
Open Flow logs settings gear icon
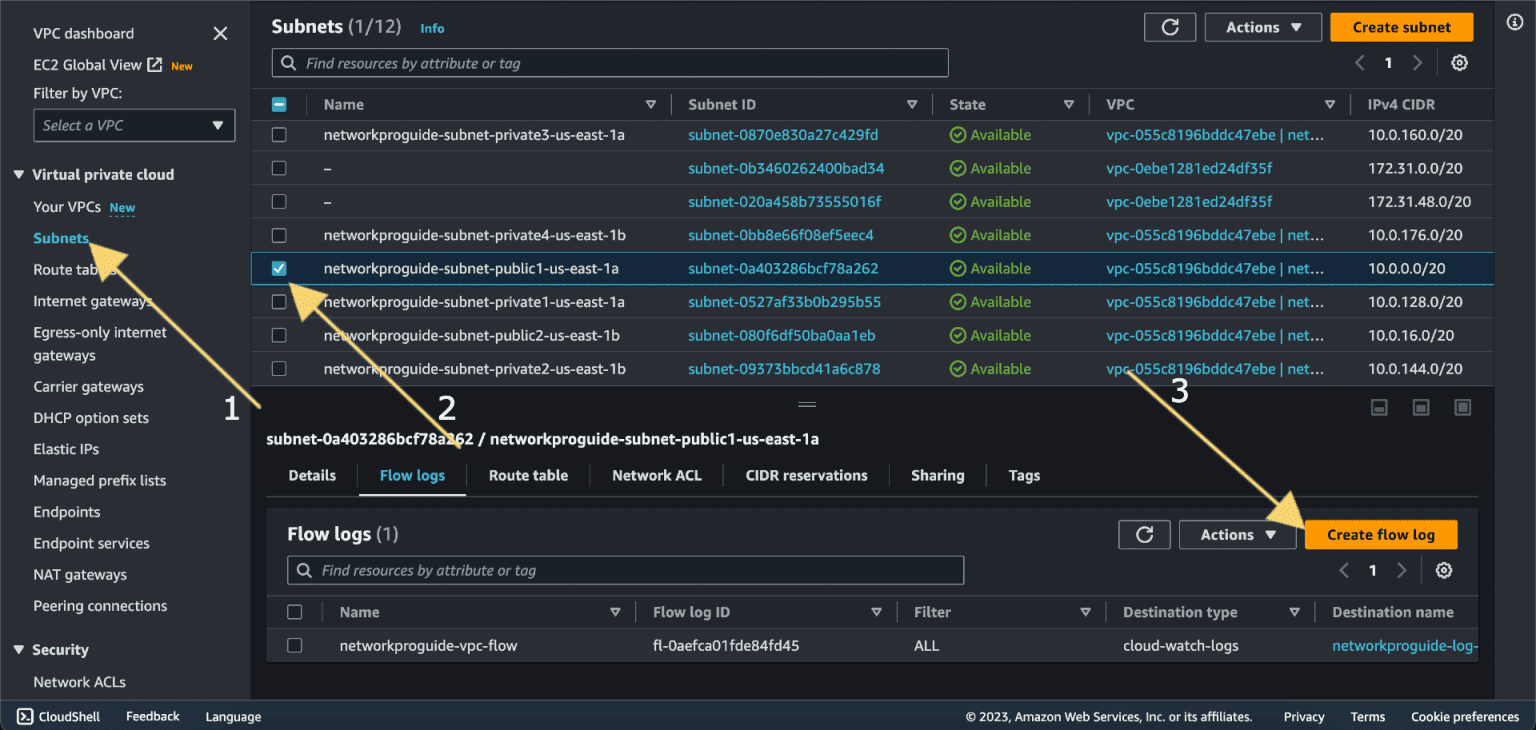pyautogui.click(x=1443, y=571)
